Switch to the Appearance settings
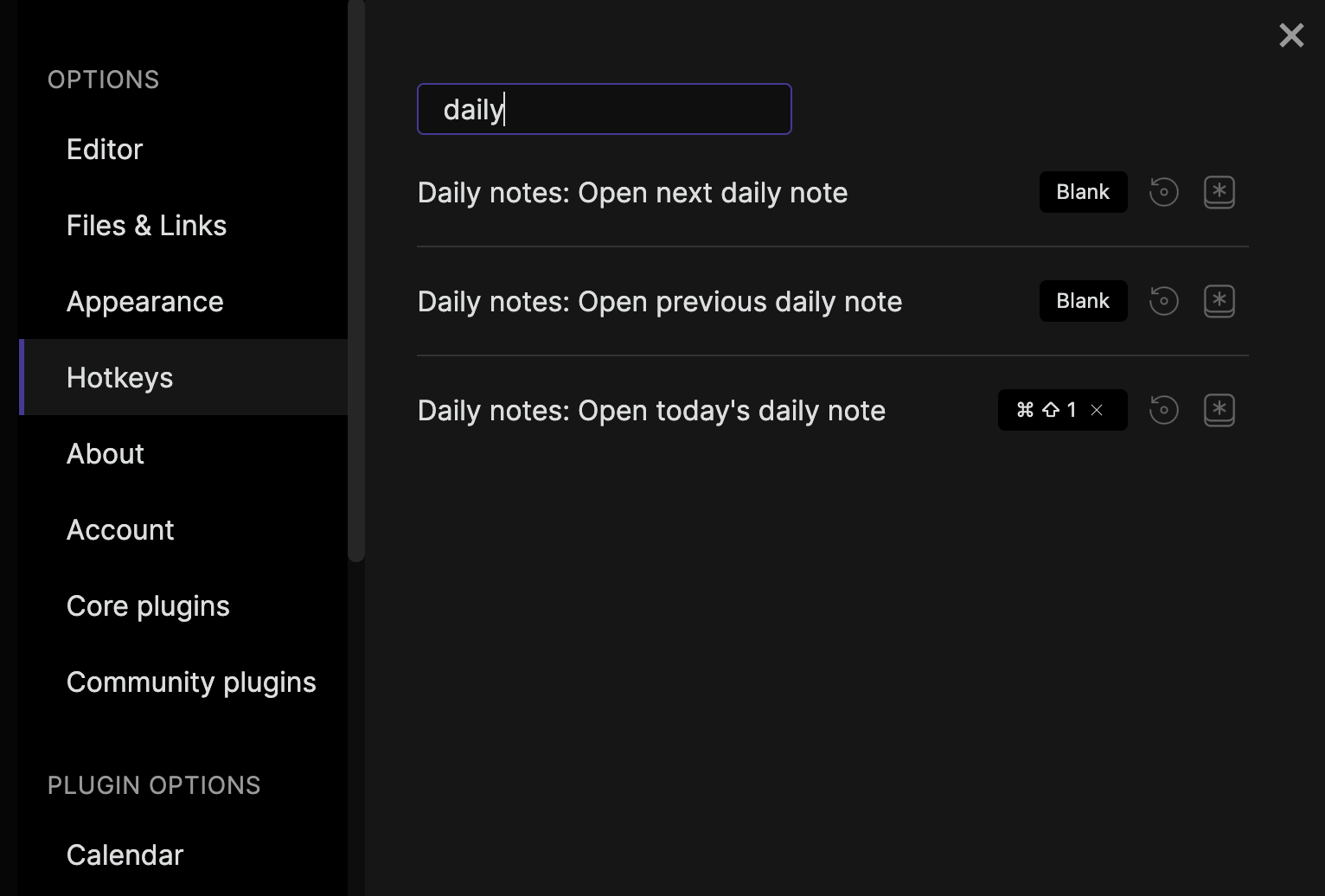The image size is (1325, 896). [144, 302]
